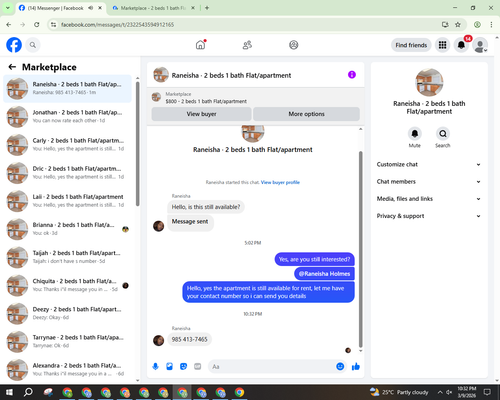Open the Tarrynae conversation in list
The image size is (500, 400).
pyautogui.click(x=68, y=342)
